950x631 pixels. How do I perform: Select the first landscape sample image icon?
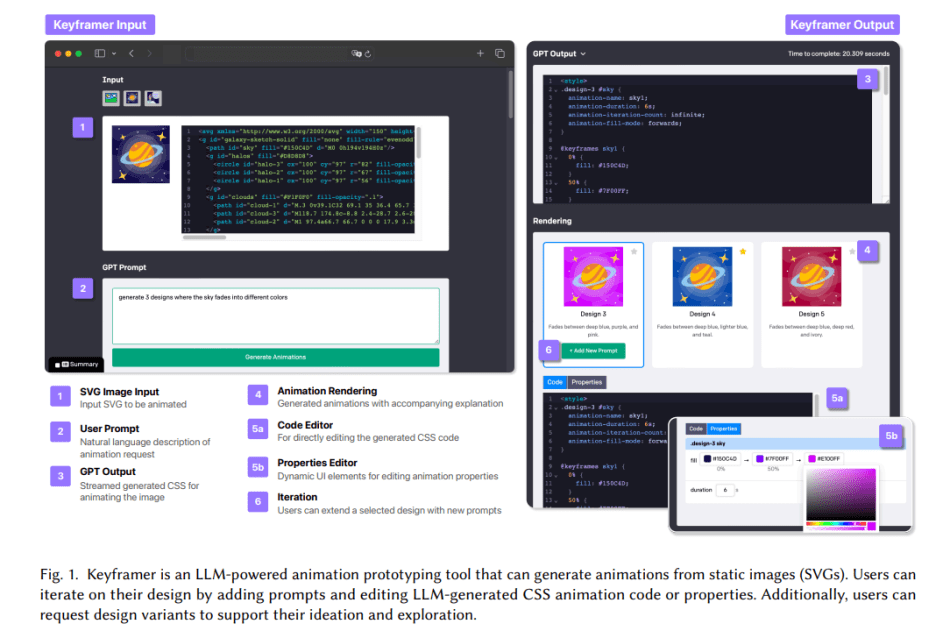tap(111, 98)
